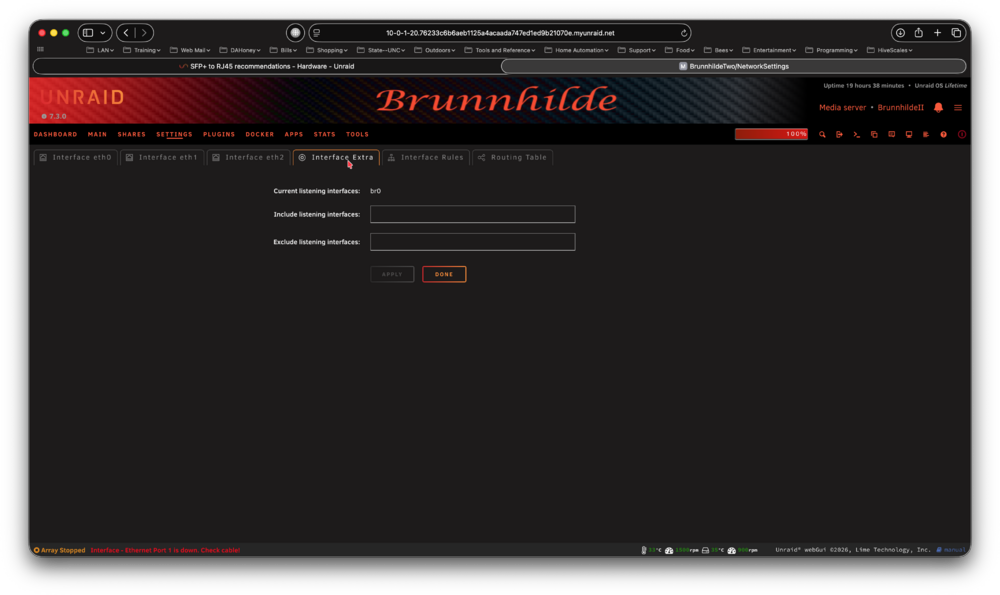Viewport: 1000px width, 595px height.
Task: Switch to the Interface eth2 tab
Action: click(248, 158)
